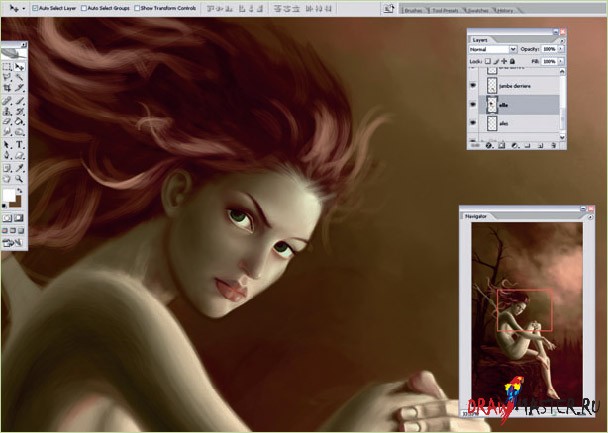608x433 pixels.
Task: Switch to Quick Mask mode
Action: [x=19, y=218]
